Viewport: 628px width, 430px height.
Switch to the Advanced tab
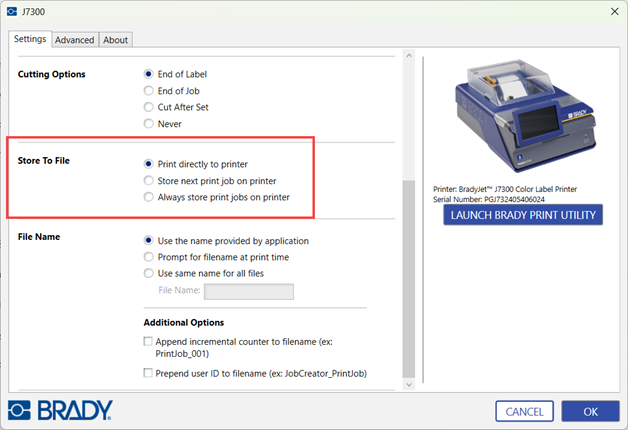(74, 40)
